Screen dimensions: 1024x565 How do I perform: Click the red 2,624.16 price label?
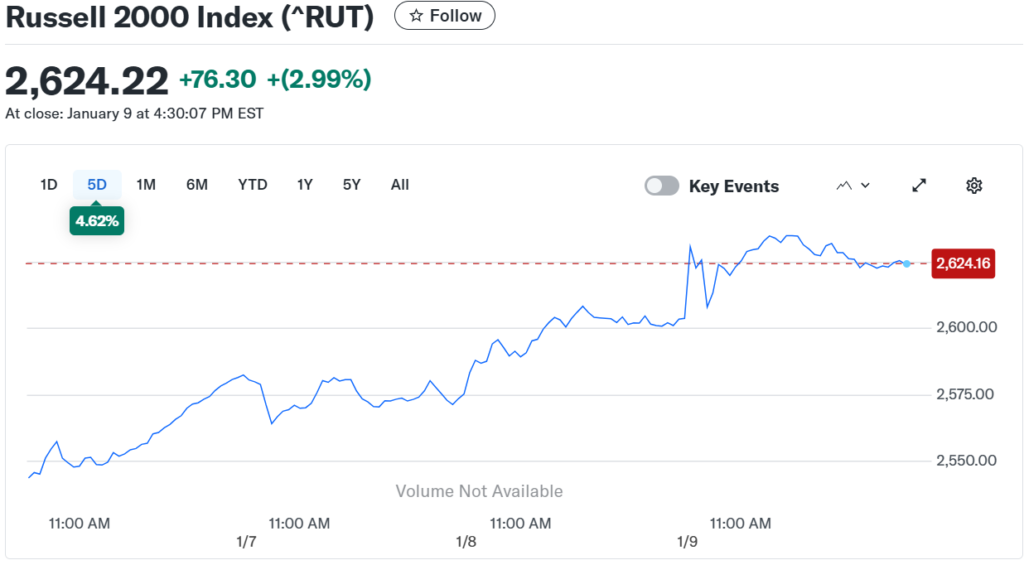[962, 264]
